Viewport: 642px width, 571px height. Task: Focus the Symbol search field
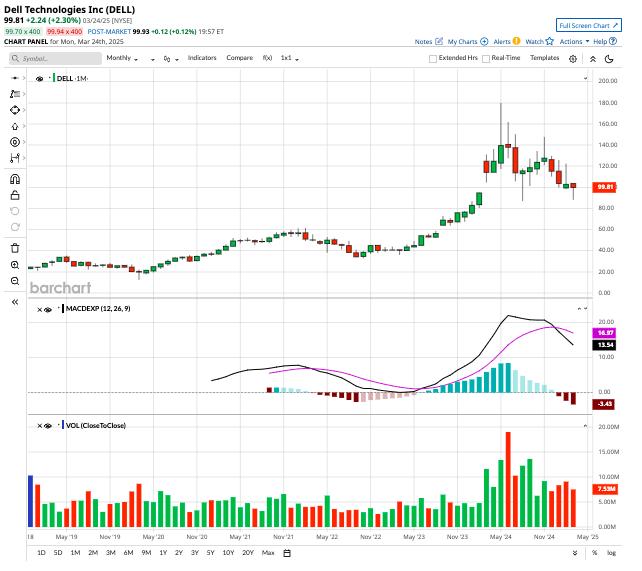55,59
